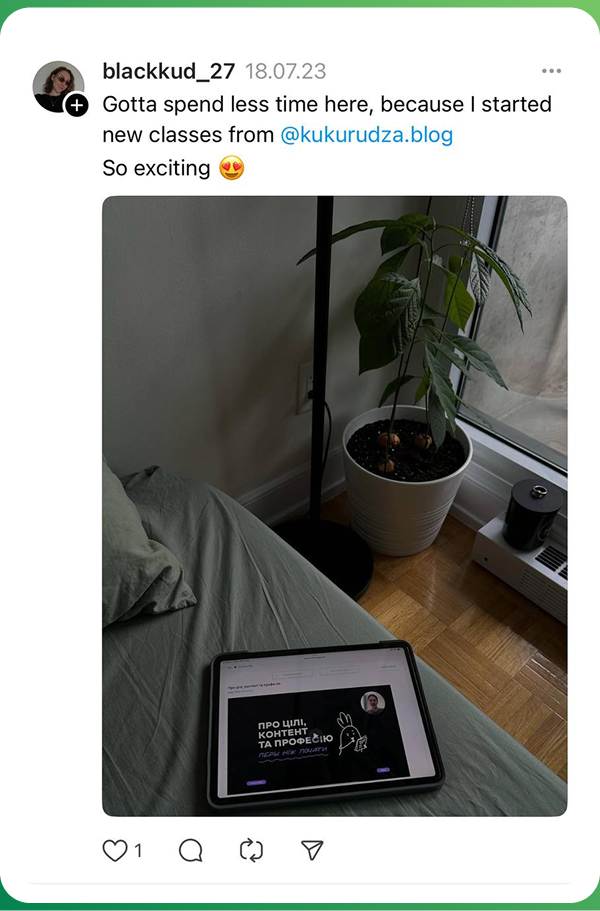
Task: Click the black jar on the heater
Action: pyautogui.click(x=532, y=515)
